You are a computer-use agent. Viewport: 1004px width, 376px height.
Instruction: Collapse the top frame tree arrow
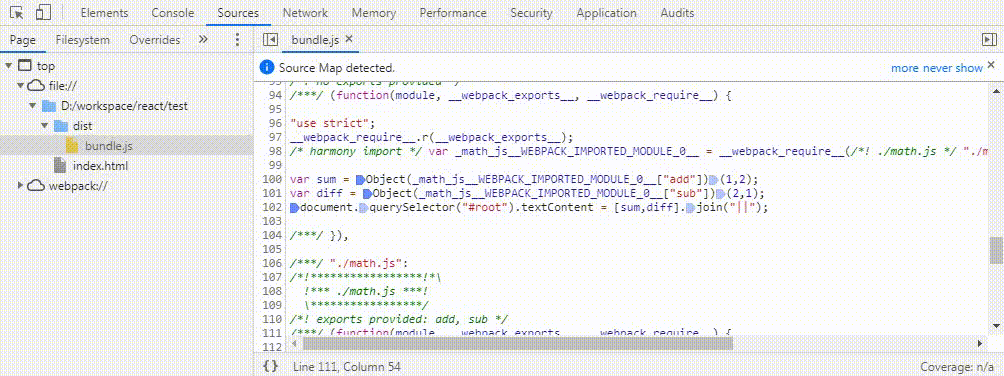8,65
